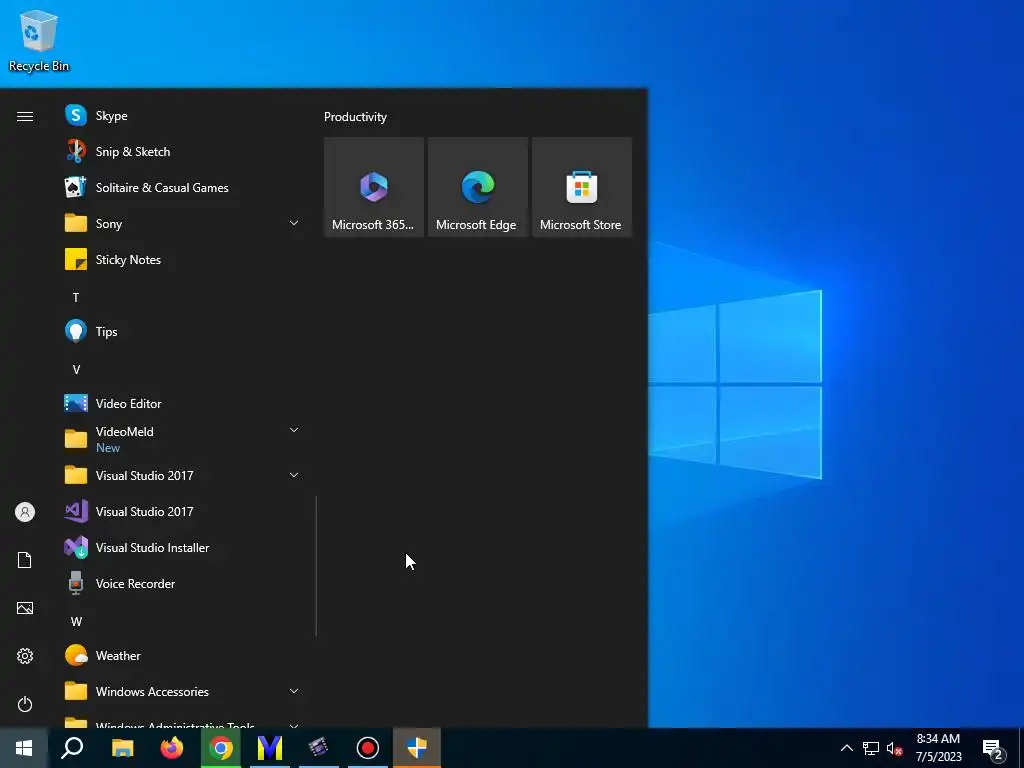The width and height of the screenshot is (1024, 768).
Task: Click the Windows Start button
Action: point(24,748)
